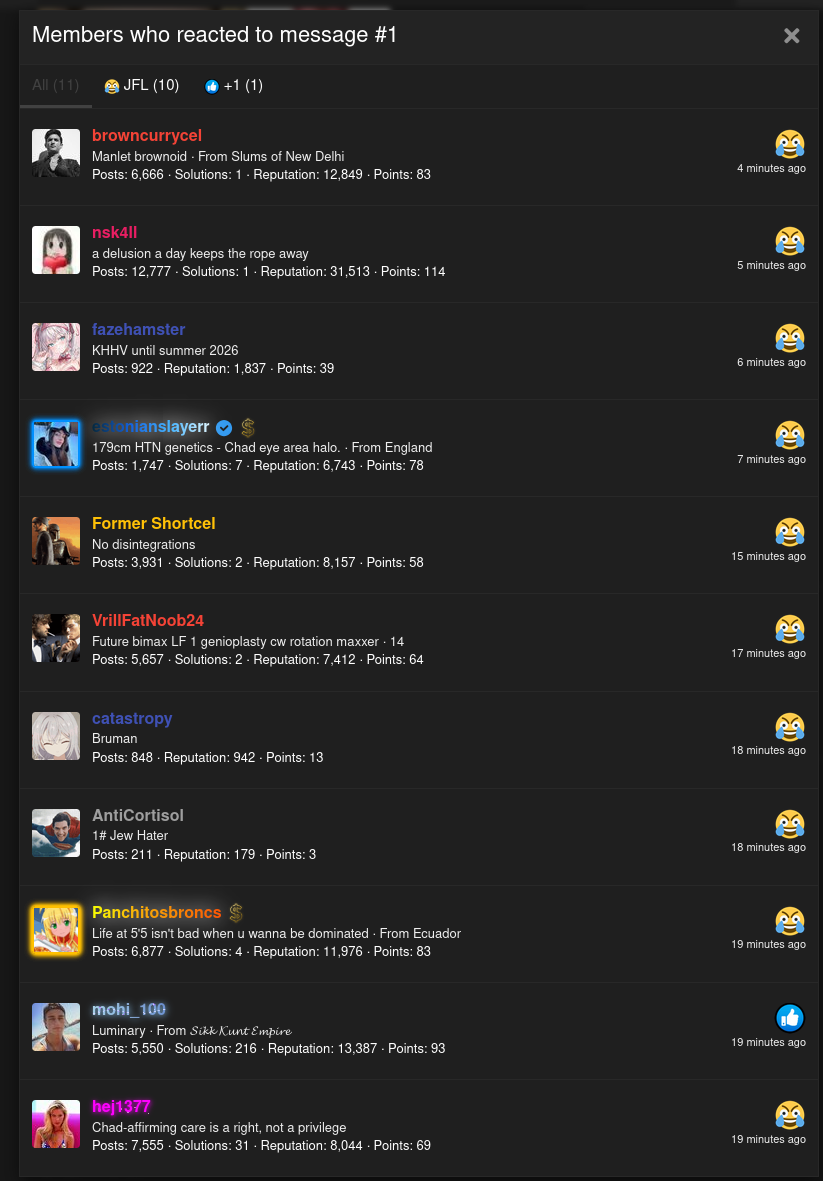Viewport: 823px width, 1181px height.
Task: Open browncurrycel's profile link
Action: [x=147, y=136]
